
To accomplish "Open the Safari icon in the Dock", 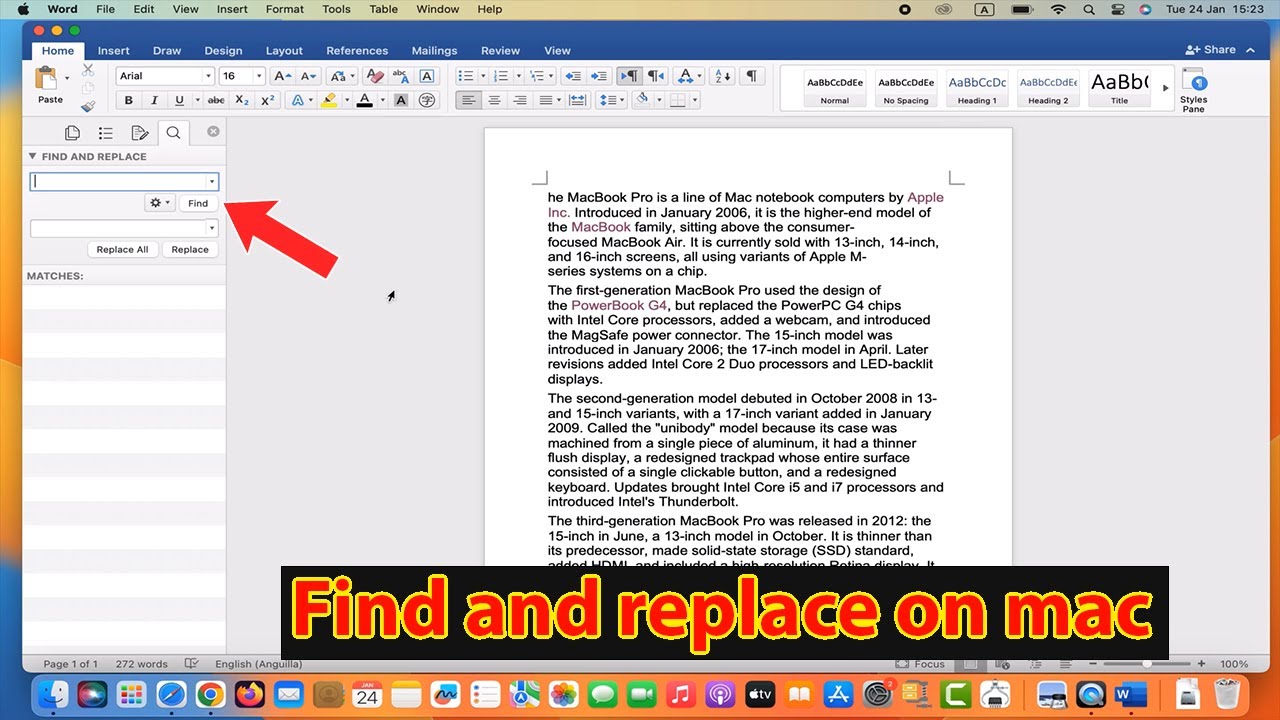I will (x=171, y=693).
